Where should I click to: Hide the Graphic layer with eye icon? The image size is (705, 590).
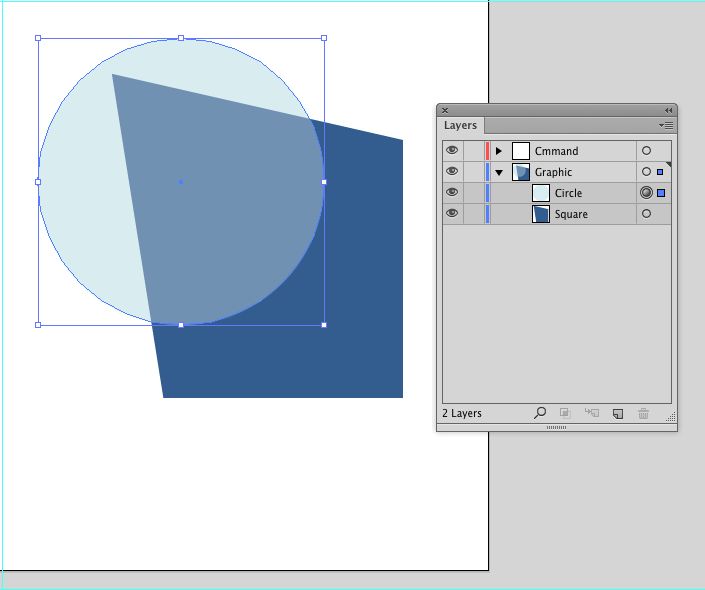pyautogui.click(x=452, y=171)
